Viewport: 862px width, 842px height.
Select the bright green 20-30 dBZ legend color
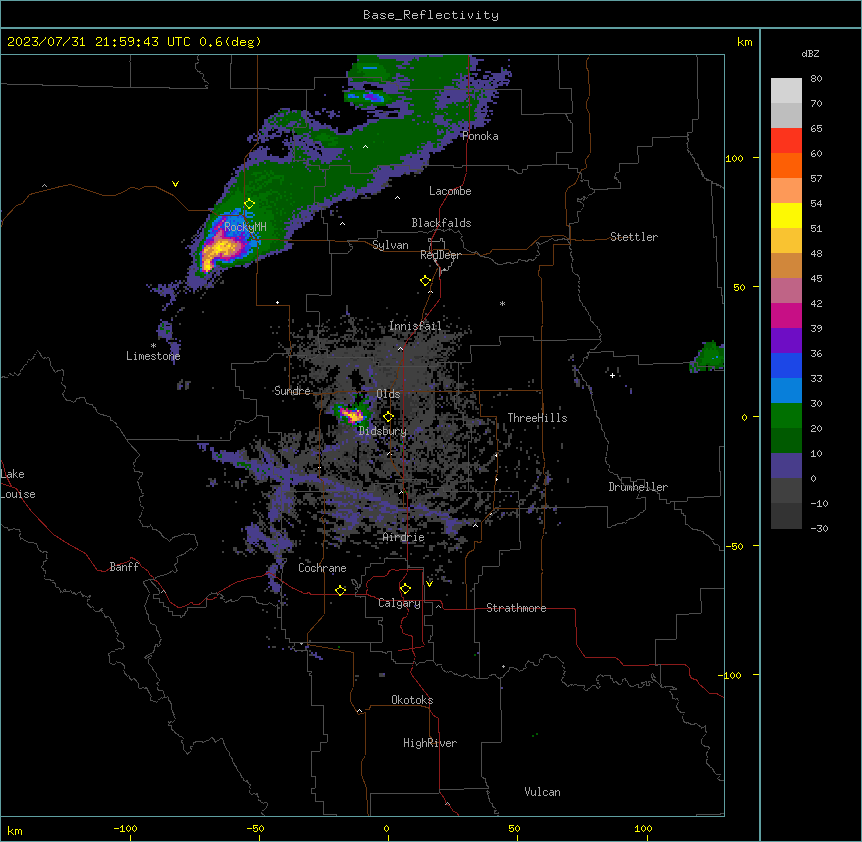point(786,416)
